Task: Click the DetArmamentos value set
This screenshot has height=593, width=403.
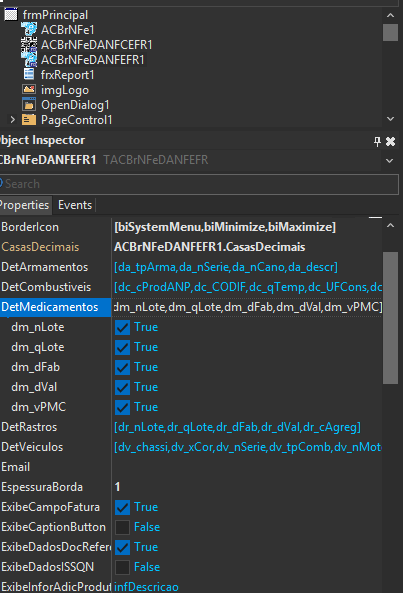Action: coord(226,267)
